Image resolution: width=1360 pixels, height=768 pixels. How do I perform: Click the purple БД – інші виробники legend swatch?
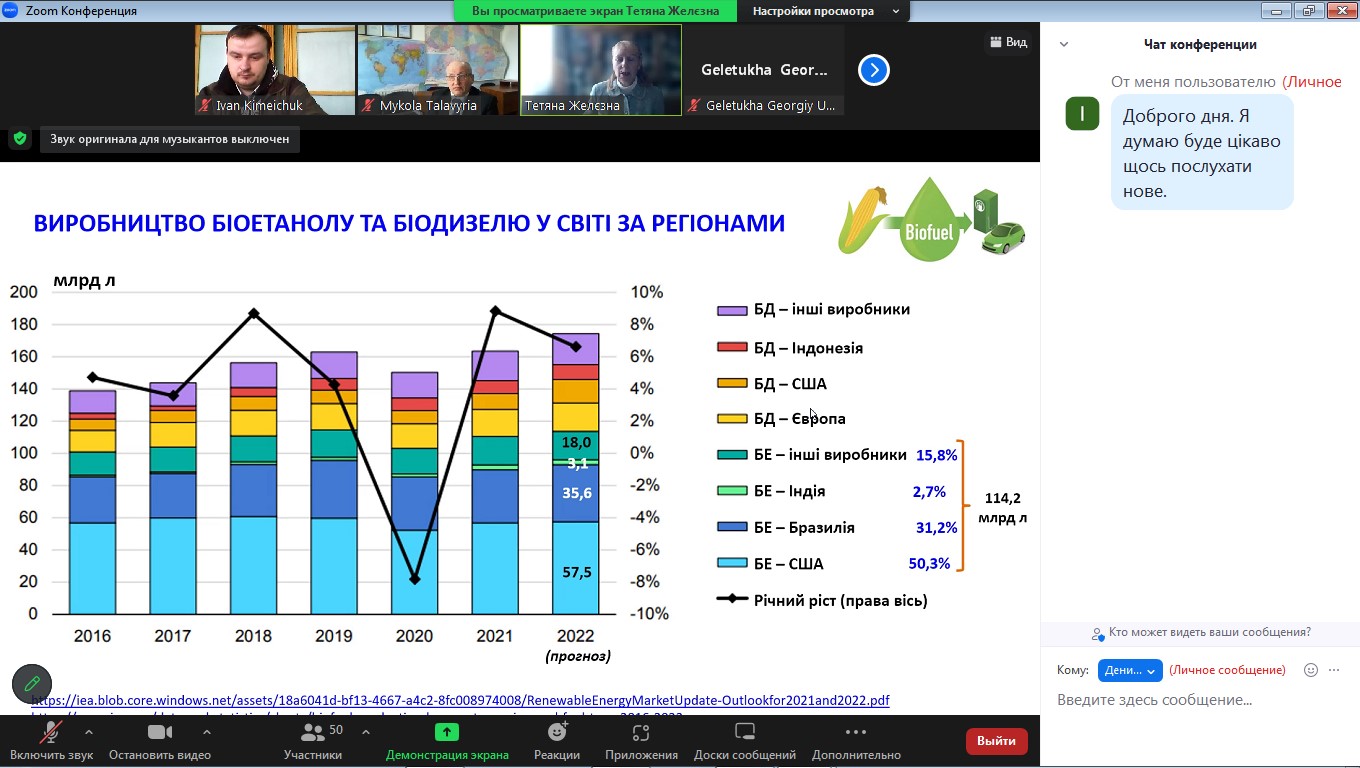point(732,311)
